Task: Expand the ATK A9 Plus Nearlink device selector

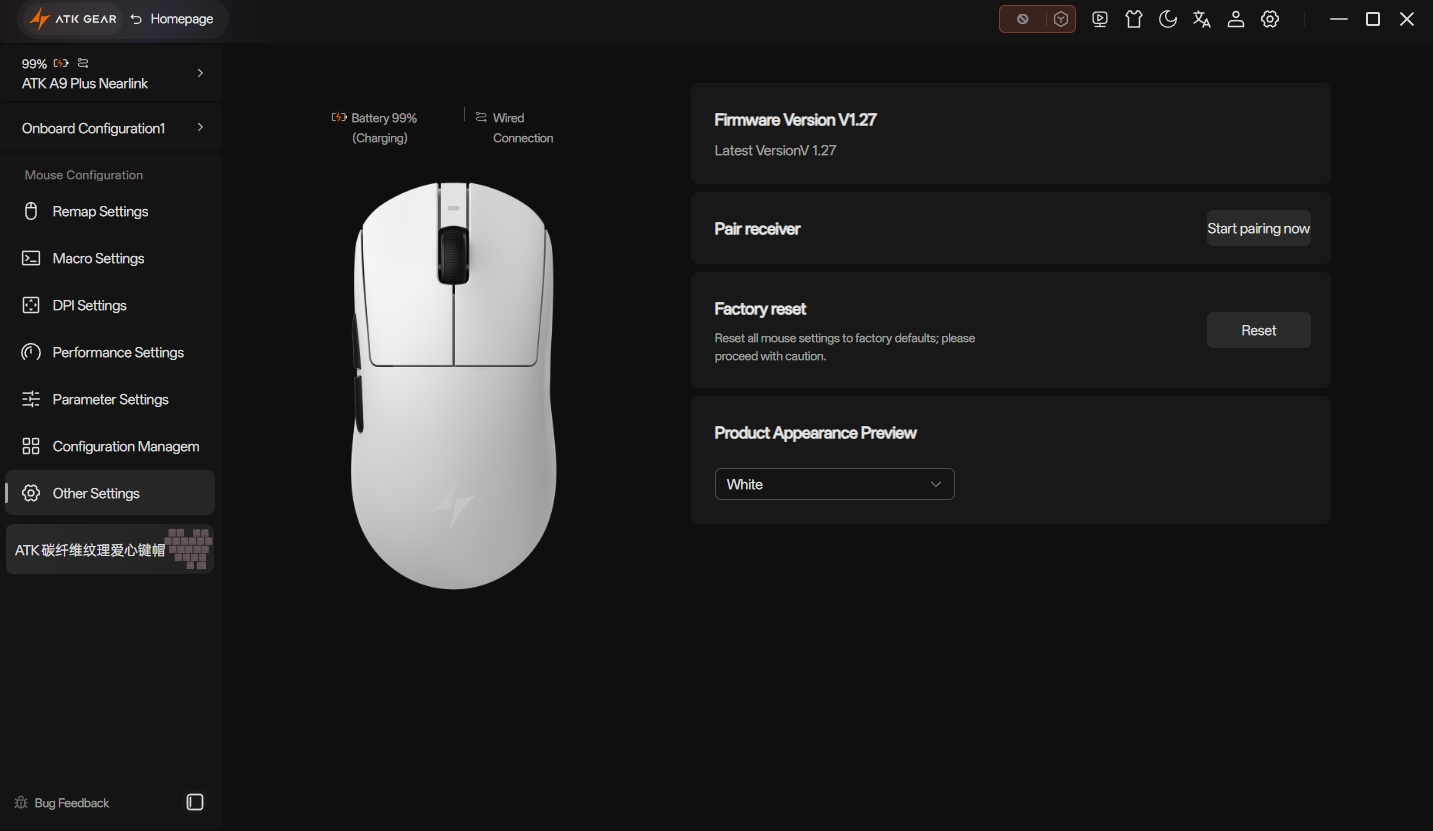Action: [x=111, y=73]
